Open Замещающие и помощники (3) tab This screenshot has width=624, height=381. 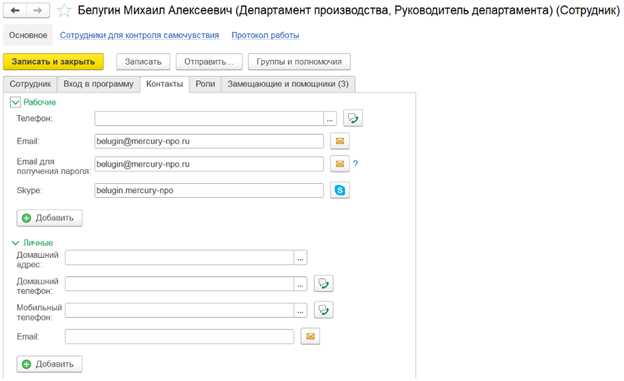pos(288,84)
